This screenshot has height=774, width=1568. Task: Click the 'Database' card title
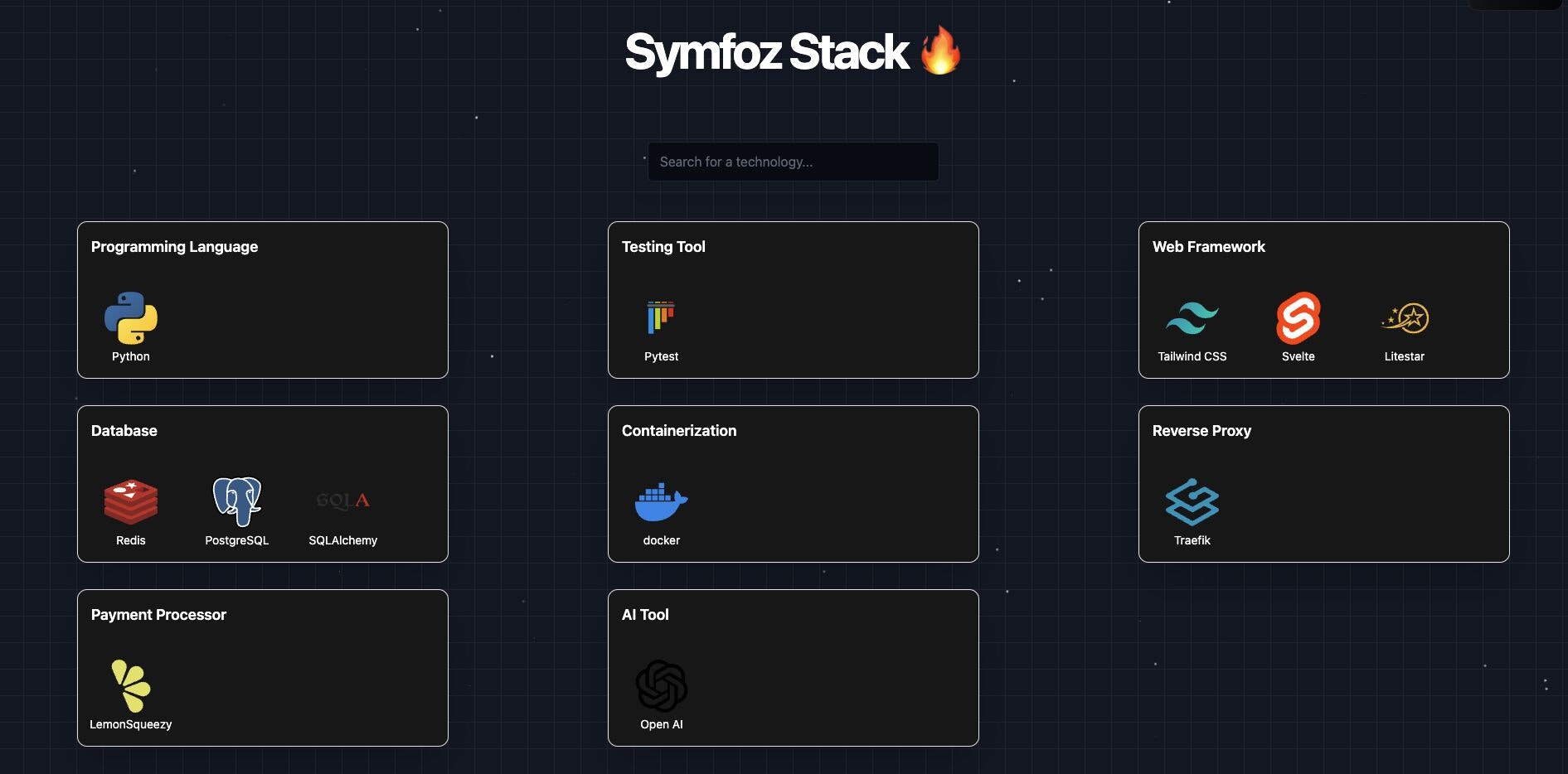pos(124,431)
